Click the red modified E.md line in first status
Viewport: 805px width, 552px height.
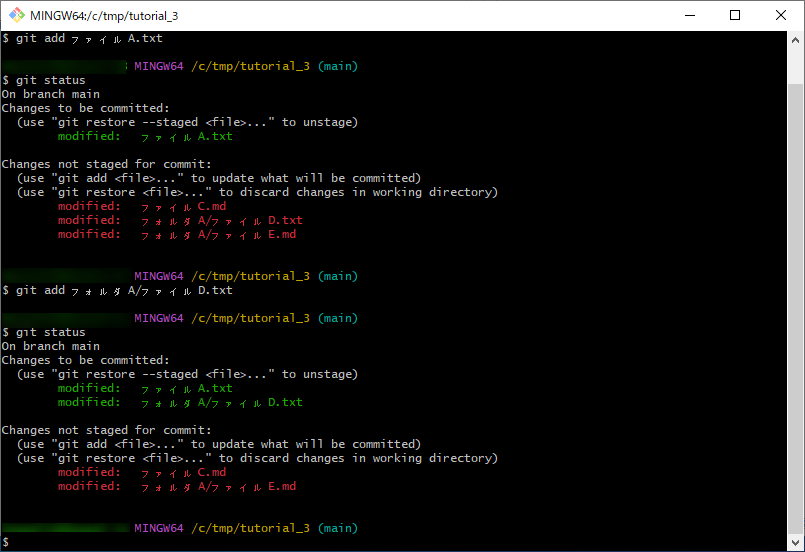(177, 235)
